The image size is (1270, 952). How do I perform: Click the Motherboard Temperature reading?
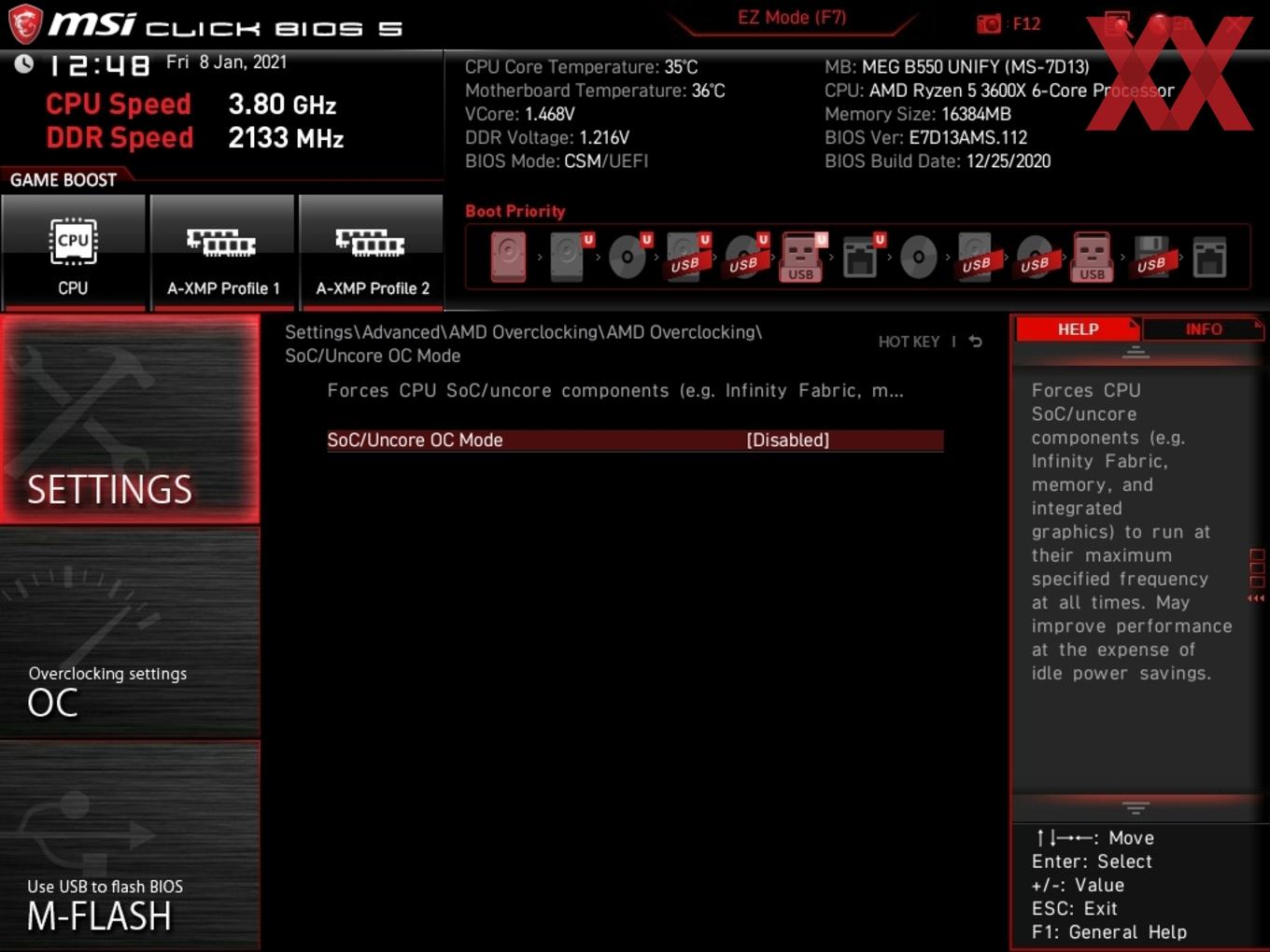595,91
